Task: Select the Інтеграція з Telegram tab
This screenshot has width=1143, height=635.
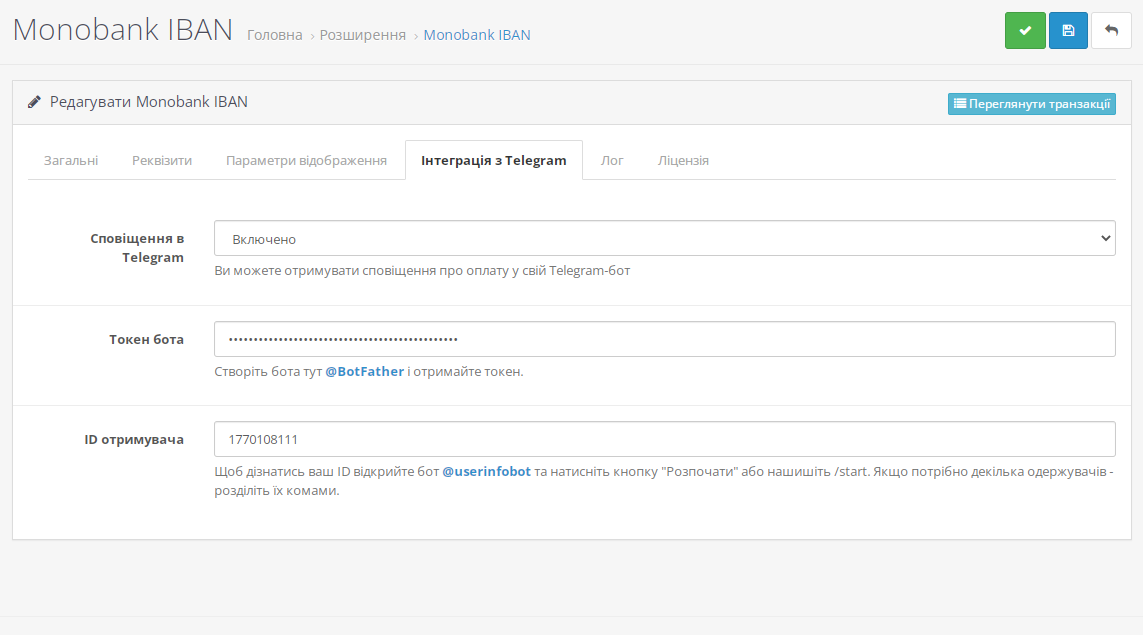Action: pyautogui.click(x=494, y=160)
